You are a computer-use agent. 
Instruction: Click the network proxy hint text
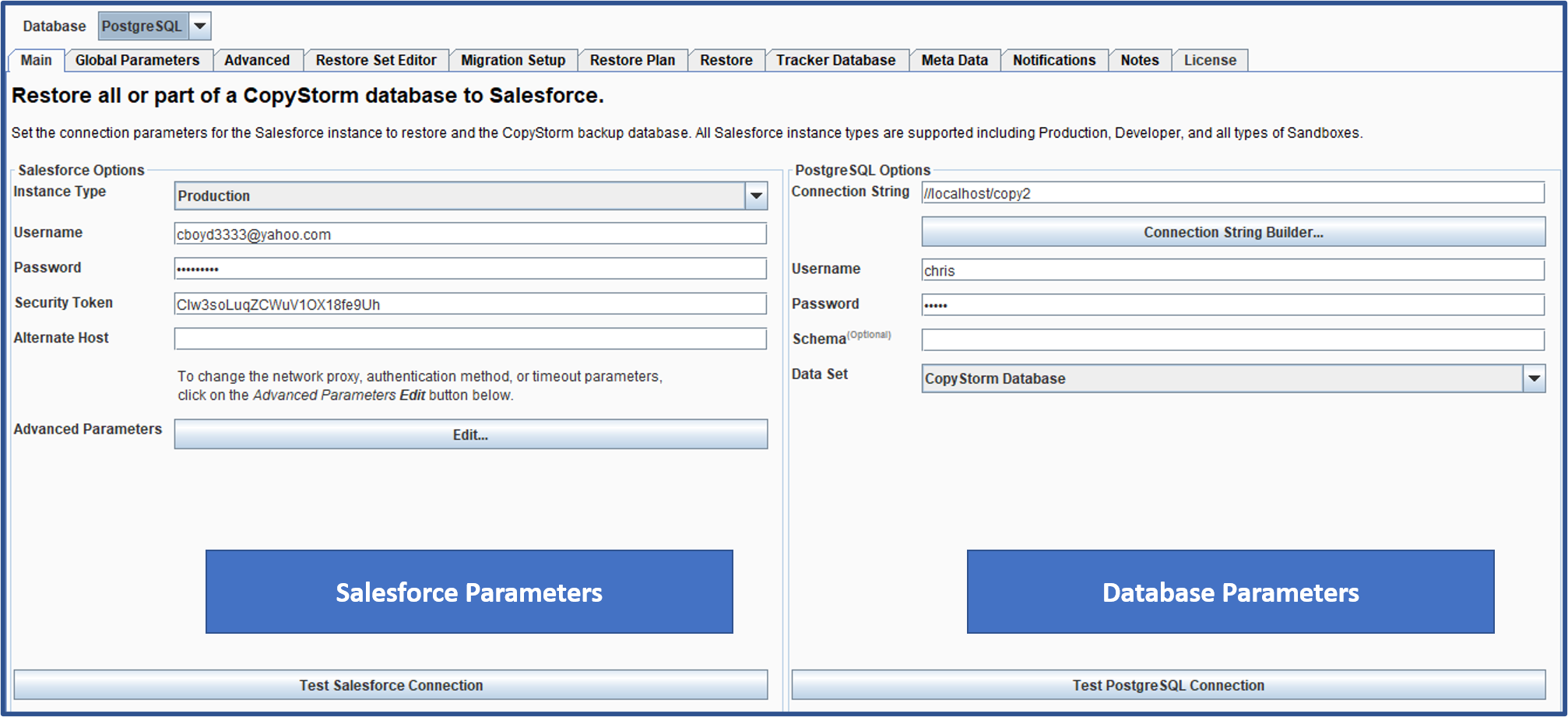(420, 385)
